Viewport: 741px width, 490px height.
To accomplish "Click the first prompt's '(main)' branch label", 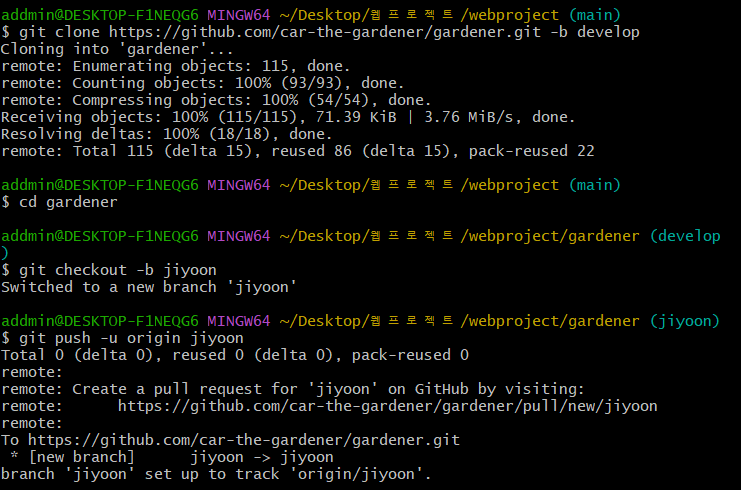I will 595,15.
